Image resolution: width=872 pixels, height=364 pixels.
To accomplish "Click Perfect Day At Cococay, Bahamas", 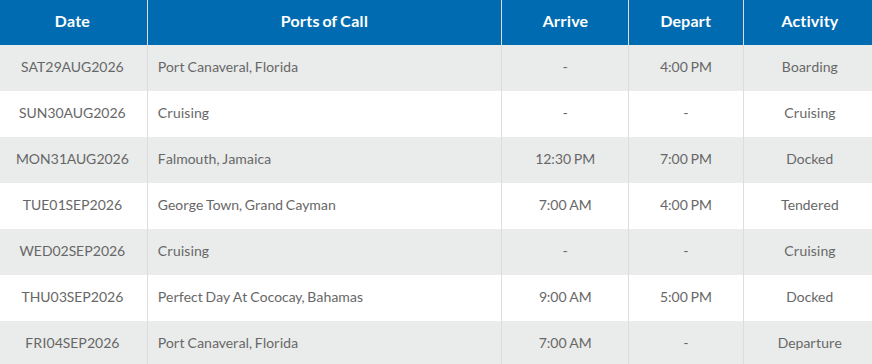I will (260, 298).
